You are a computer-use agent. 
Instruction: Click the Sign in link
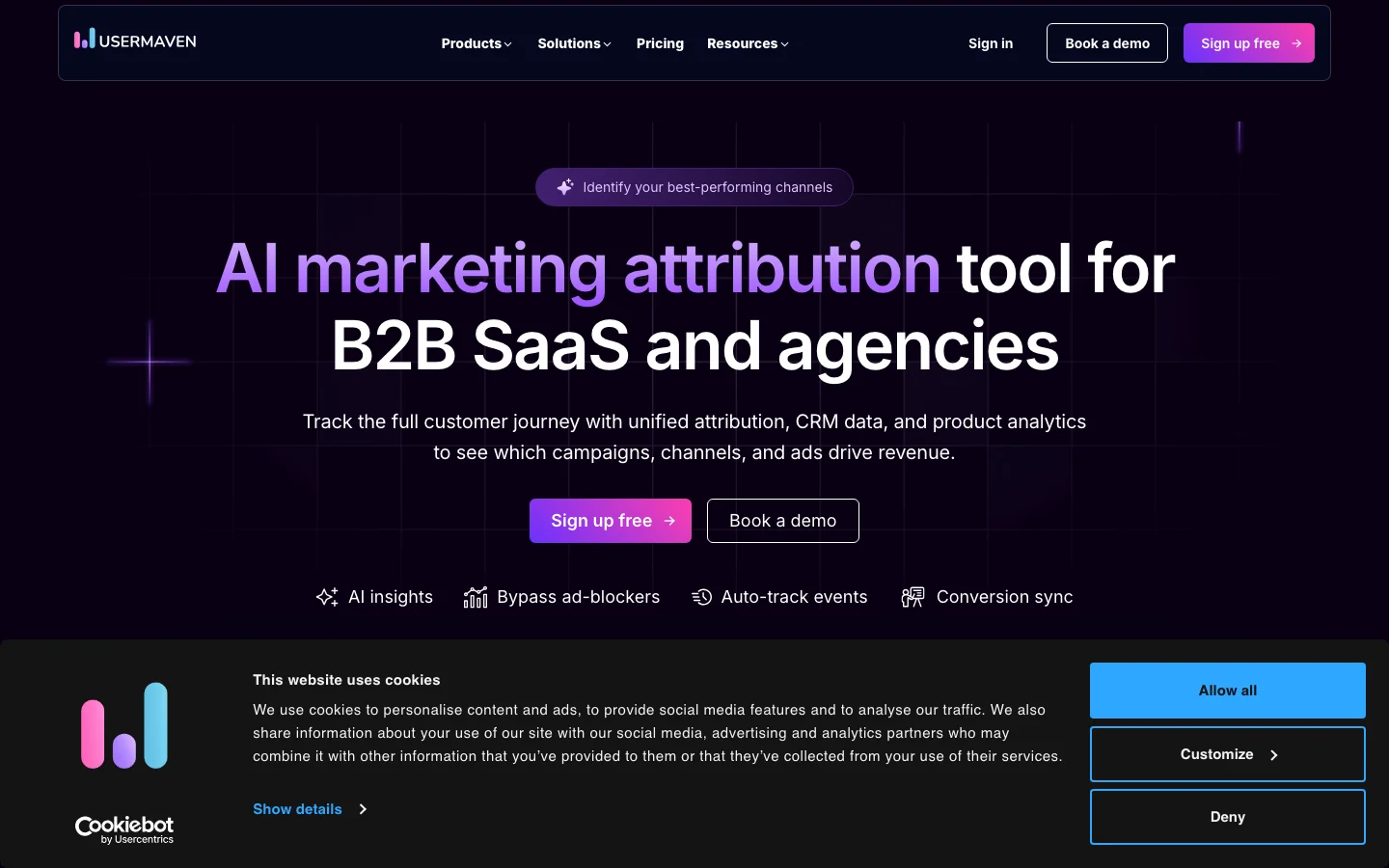click(991, 43)
